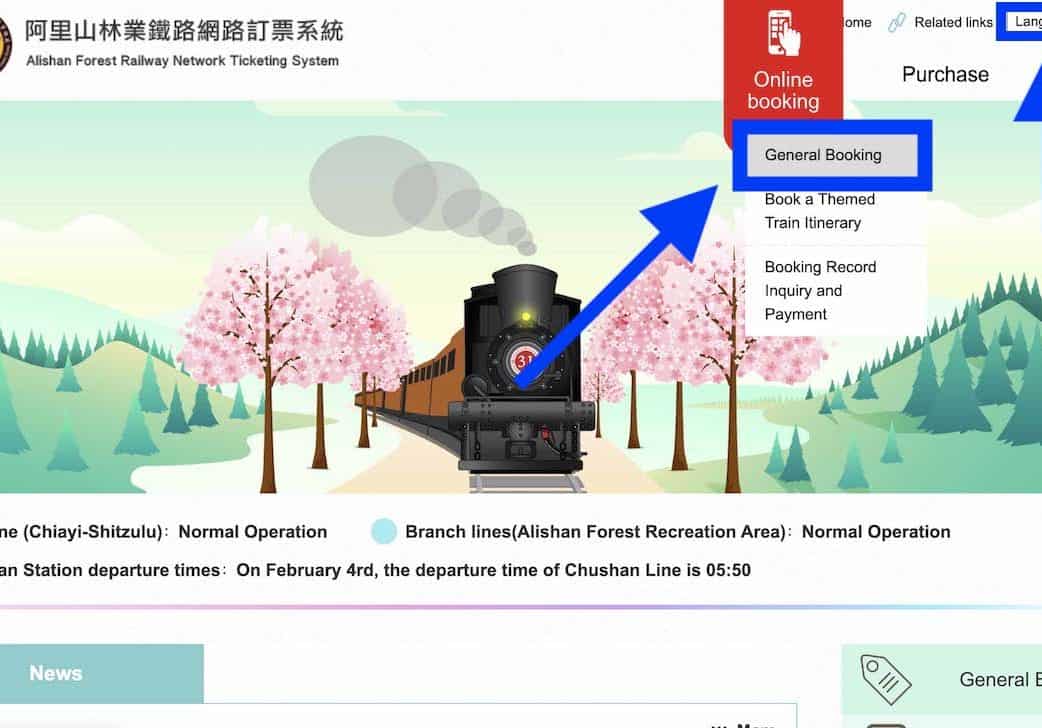Expand the Purchase menu

click(945, 74)
